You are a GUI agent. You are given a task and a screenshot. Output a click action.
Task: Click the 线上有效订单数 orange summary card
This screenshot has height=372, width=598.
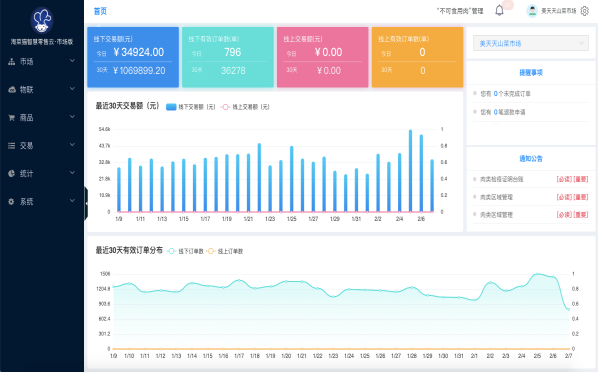(x=418, y=57)
